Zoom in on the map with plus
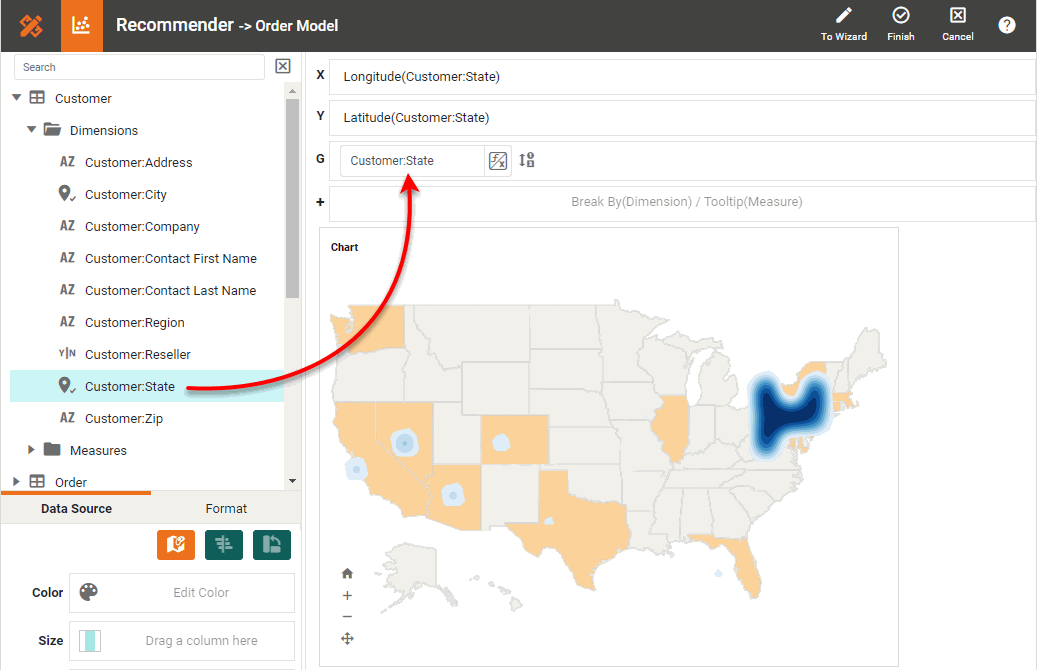This screenshot has width=1037, height=670. coord(347,596)
